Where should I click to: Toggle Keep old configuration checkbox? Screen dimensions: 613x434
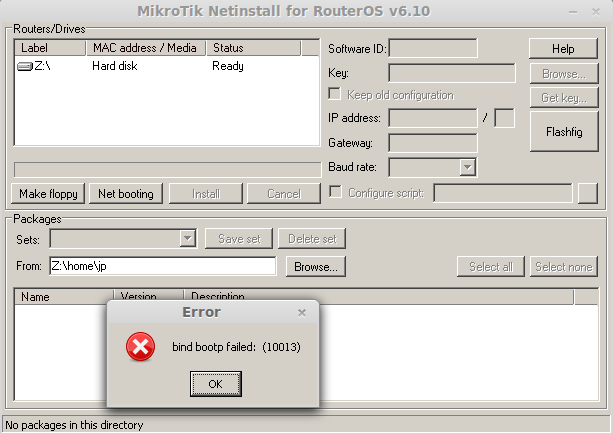[x=335, y=94]
